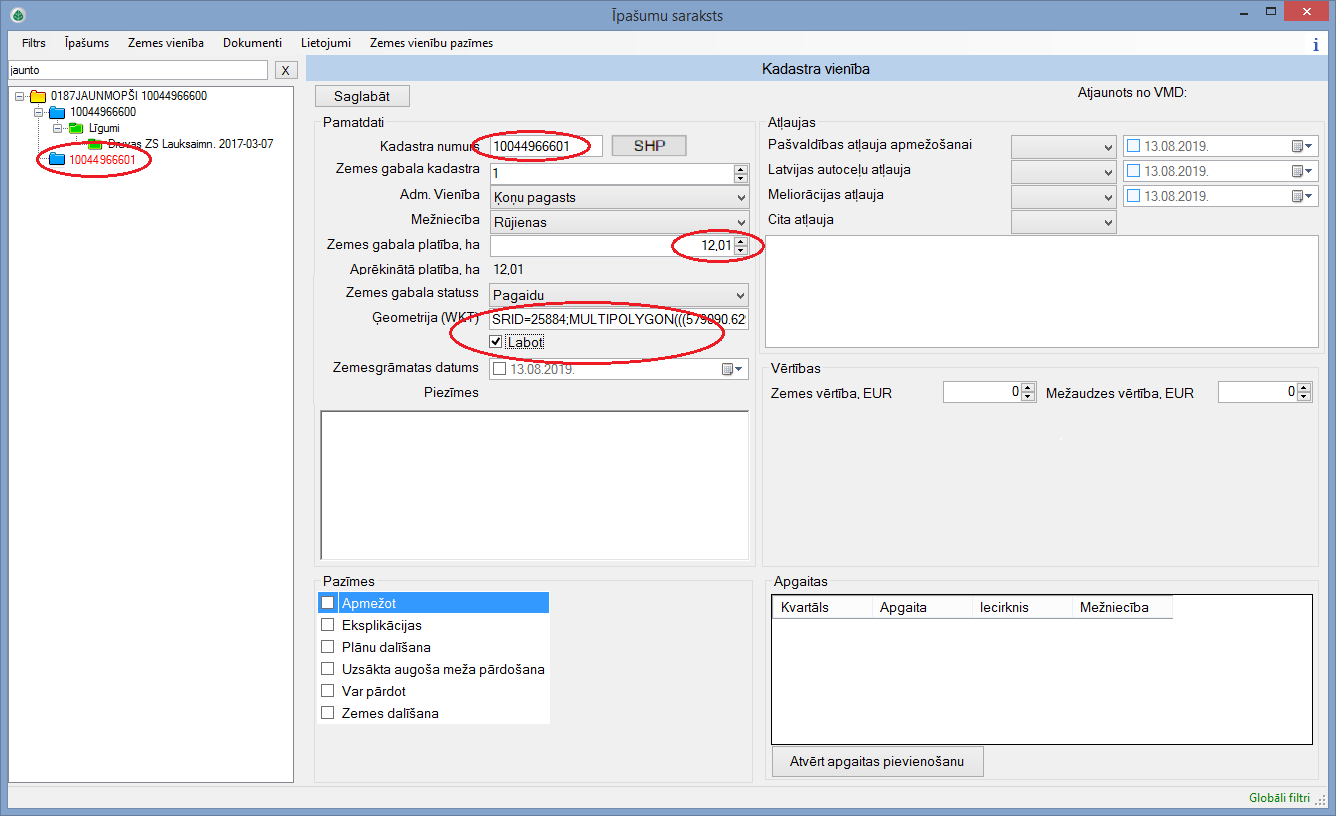Click the Saglabāt button
The height and width of the screenshot is (816, 1336).
[362, 96]
